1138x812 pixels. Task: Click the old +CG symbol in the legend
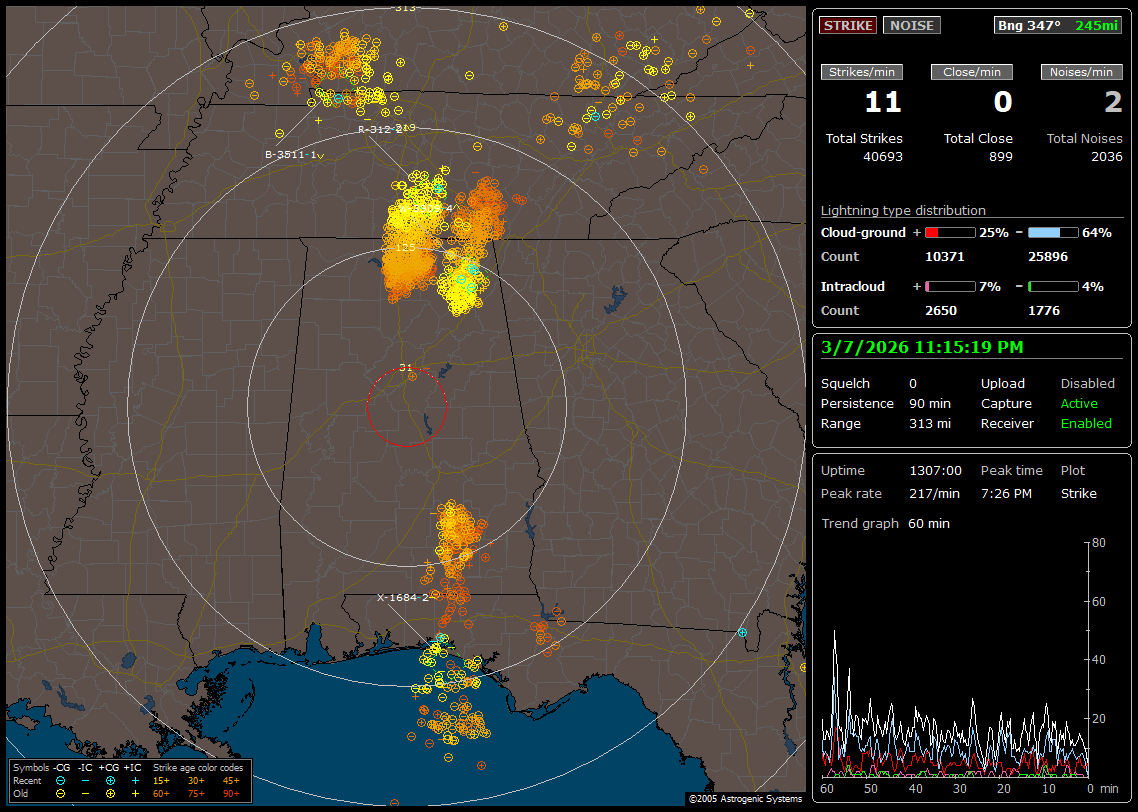(110, 793)
